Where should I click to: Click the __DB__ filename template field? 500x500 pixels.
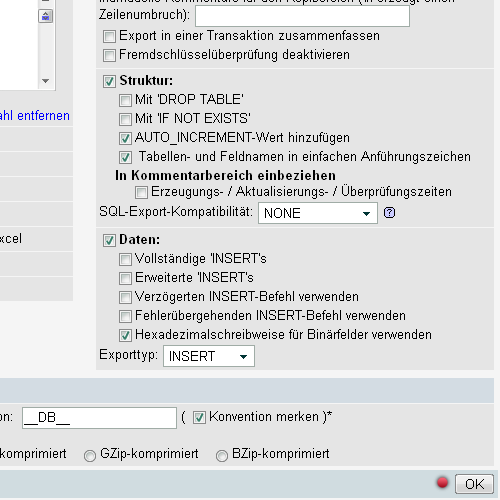pos(99,418)
